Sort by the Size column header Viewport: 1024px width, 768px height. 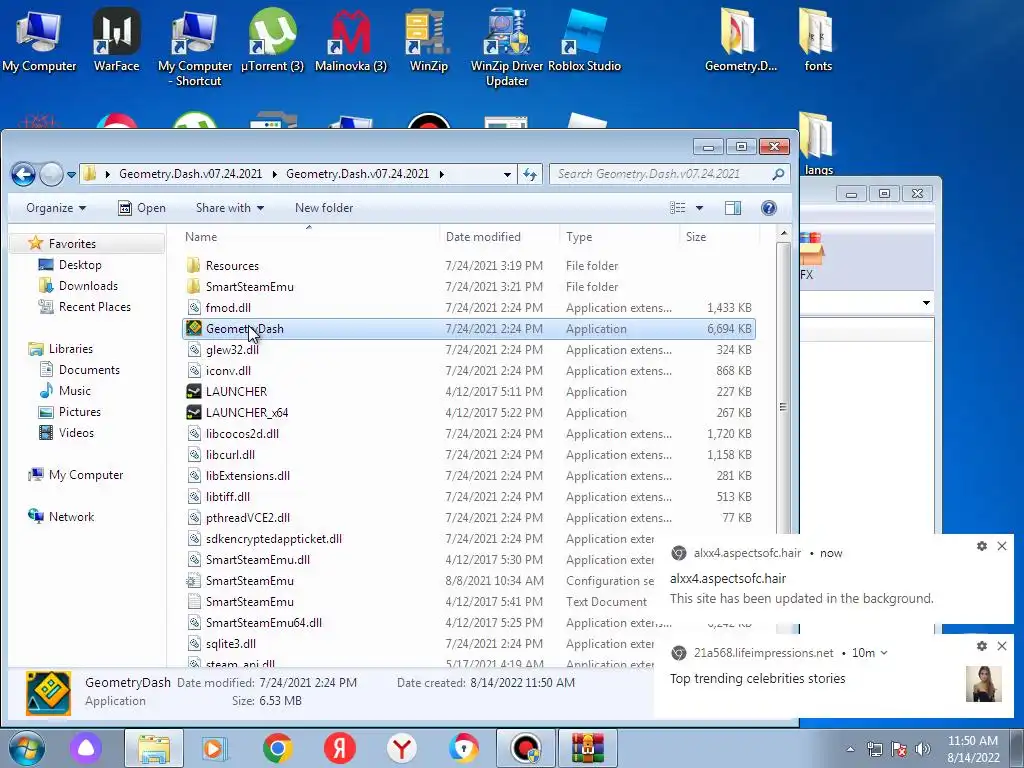[719, 237]
